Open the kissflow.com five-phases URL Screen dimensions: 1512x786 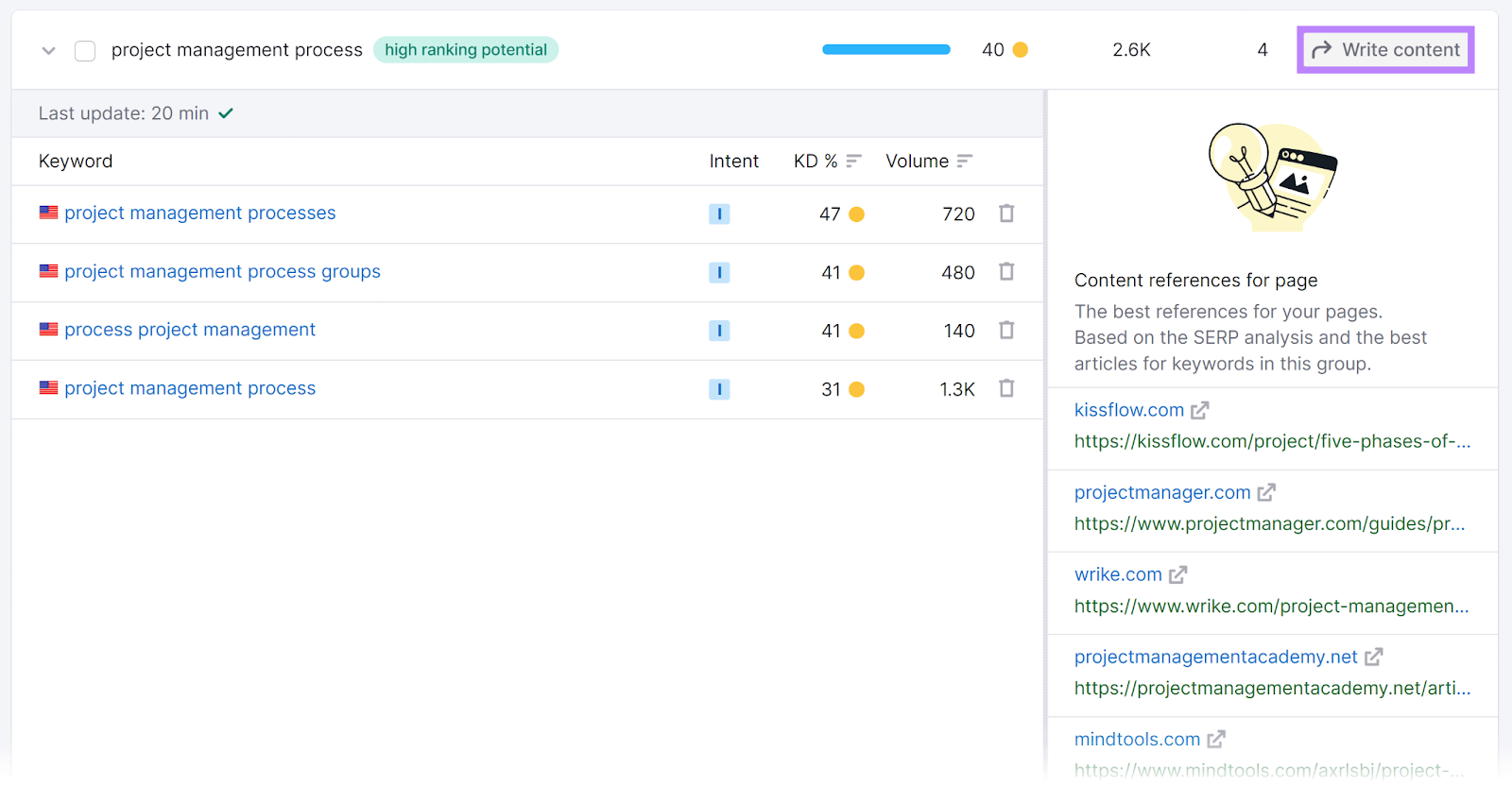click(x=1272, y=441)
